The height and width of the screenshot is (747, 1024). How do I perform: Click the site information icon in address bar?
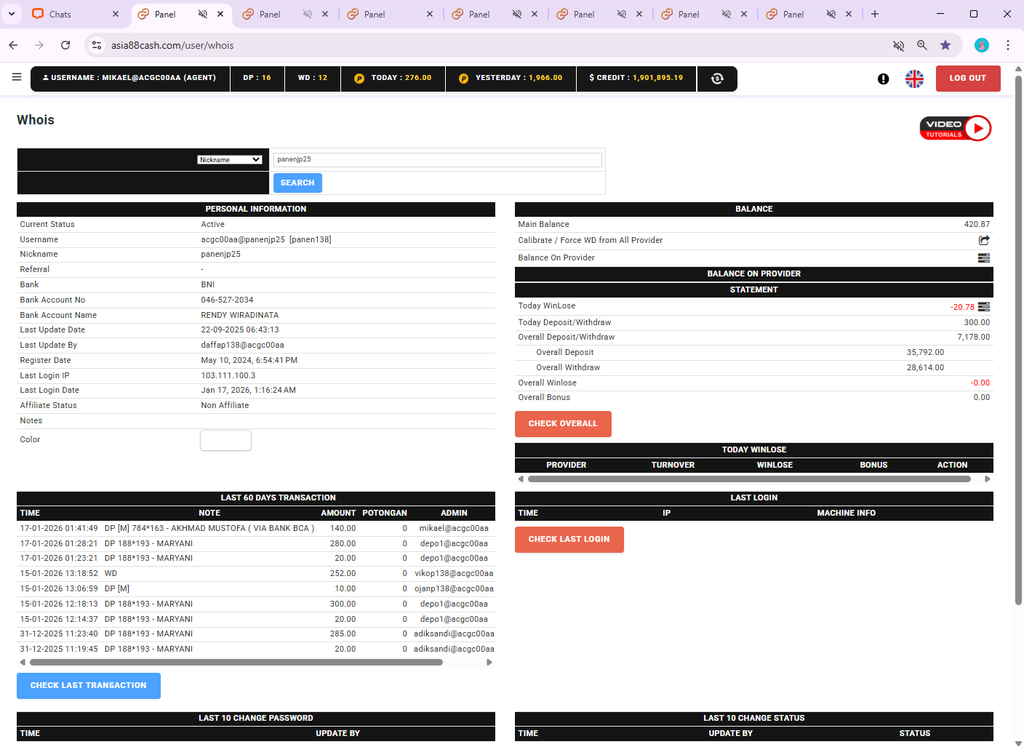point(97,45)
